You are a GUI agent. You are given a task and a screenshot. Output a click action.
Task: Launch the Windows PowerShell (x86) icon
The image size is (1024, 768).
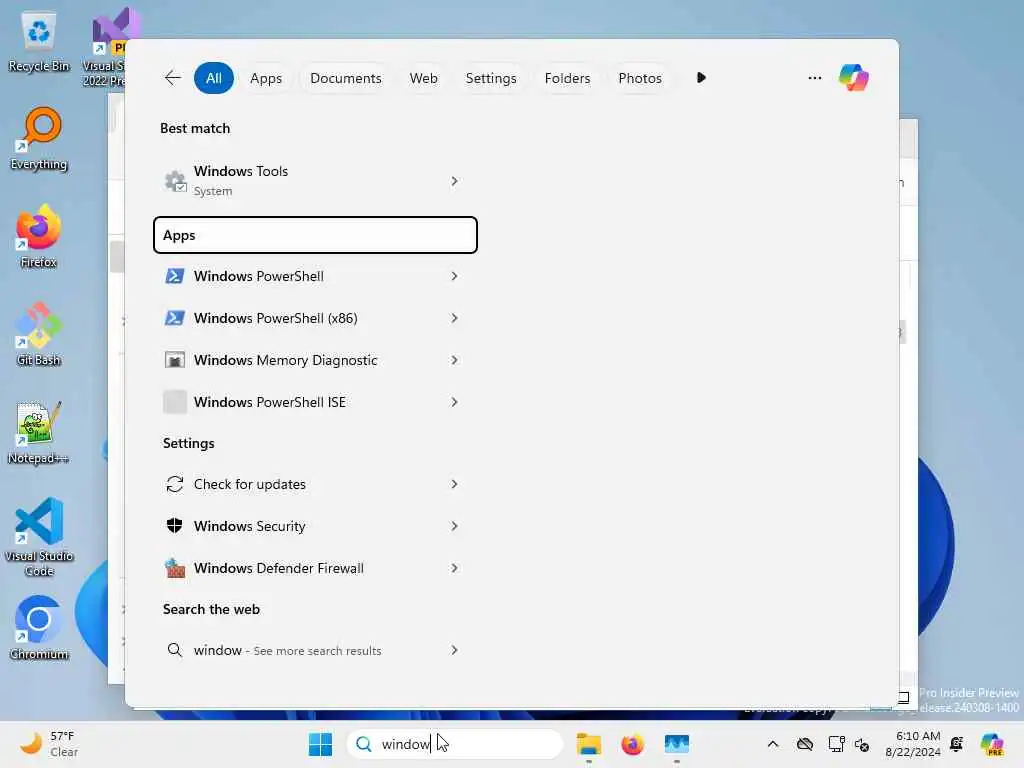[174, 318]
